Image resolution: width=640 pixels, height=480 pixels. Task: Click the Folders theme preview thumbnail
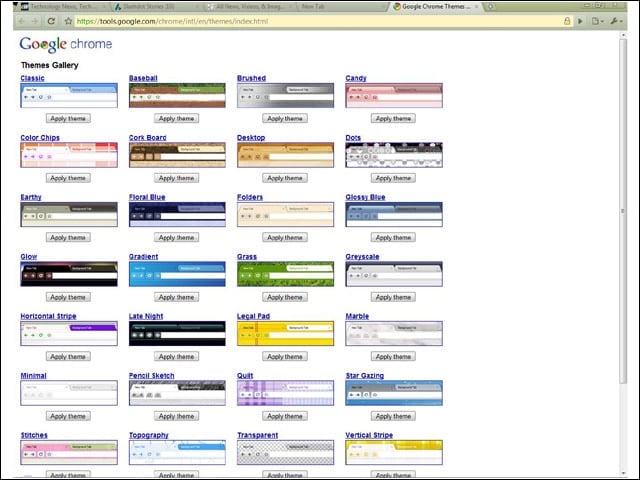[x=285, y=215]
